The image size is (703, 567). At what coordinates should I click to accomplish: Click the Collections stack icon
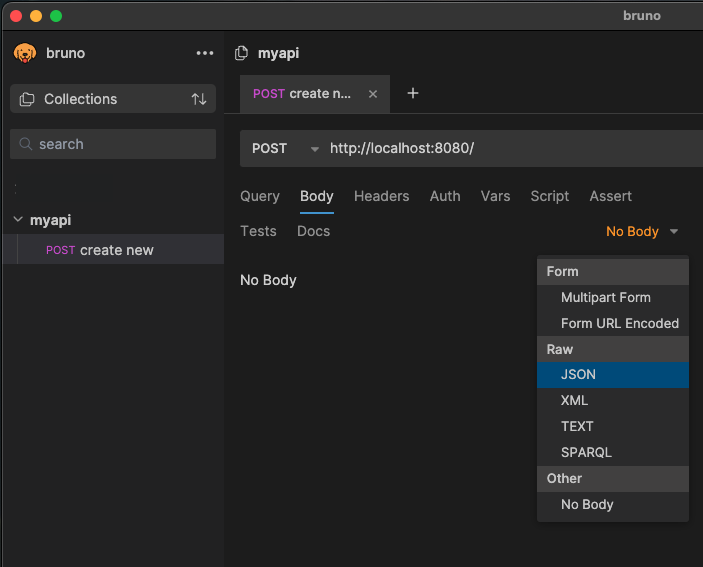[x=27, y=99]
